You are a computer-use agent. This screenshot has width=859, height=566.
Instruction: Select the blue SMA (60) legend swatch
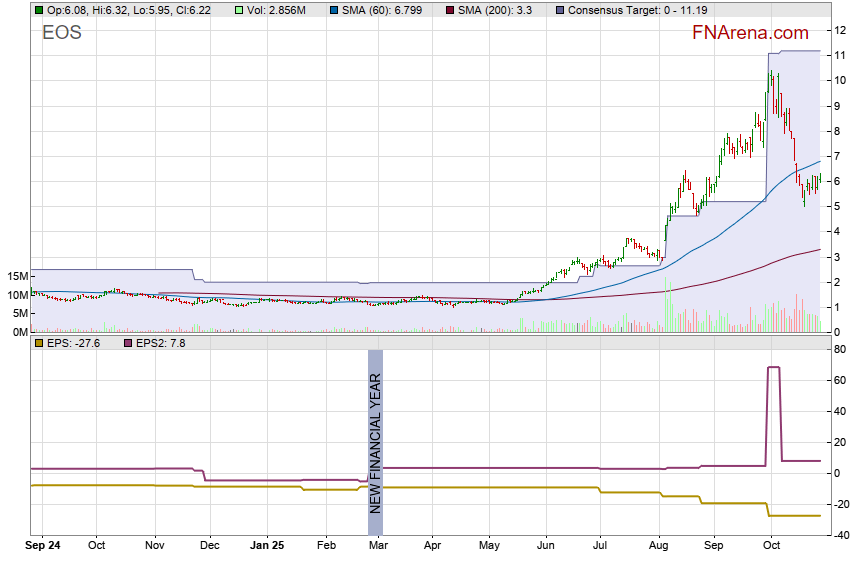330,10
